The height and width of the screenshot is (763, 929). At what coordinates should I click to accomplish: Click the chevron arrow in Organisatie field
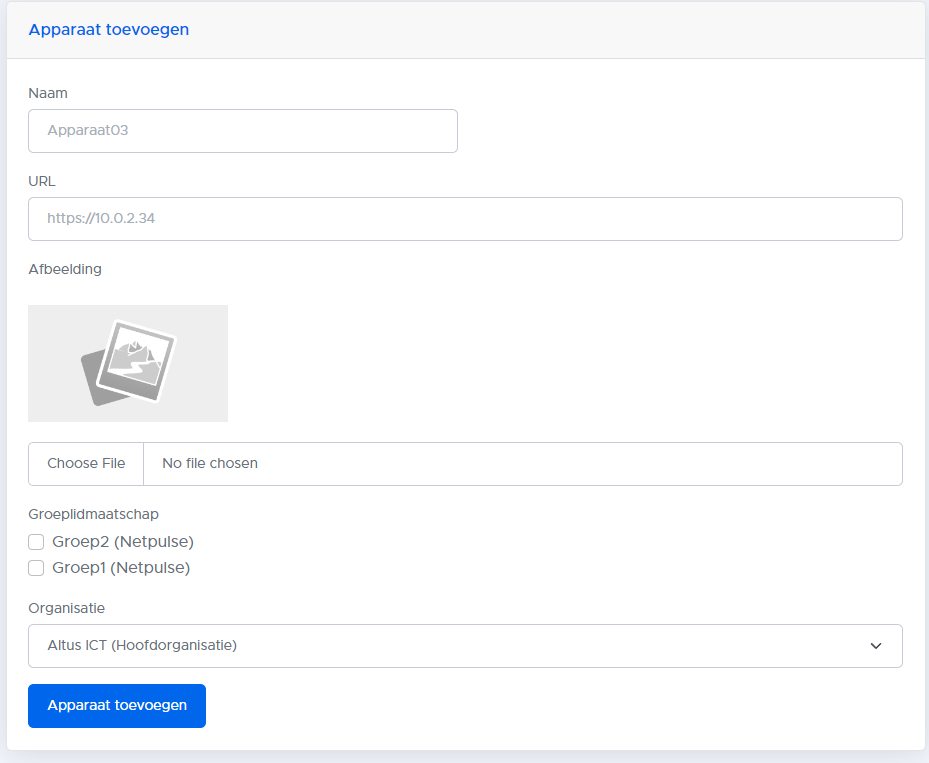pos(876,646)
